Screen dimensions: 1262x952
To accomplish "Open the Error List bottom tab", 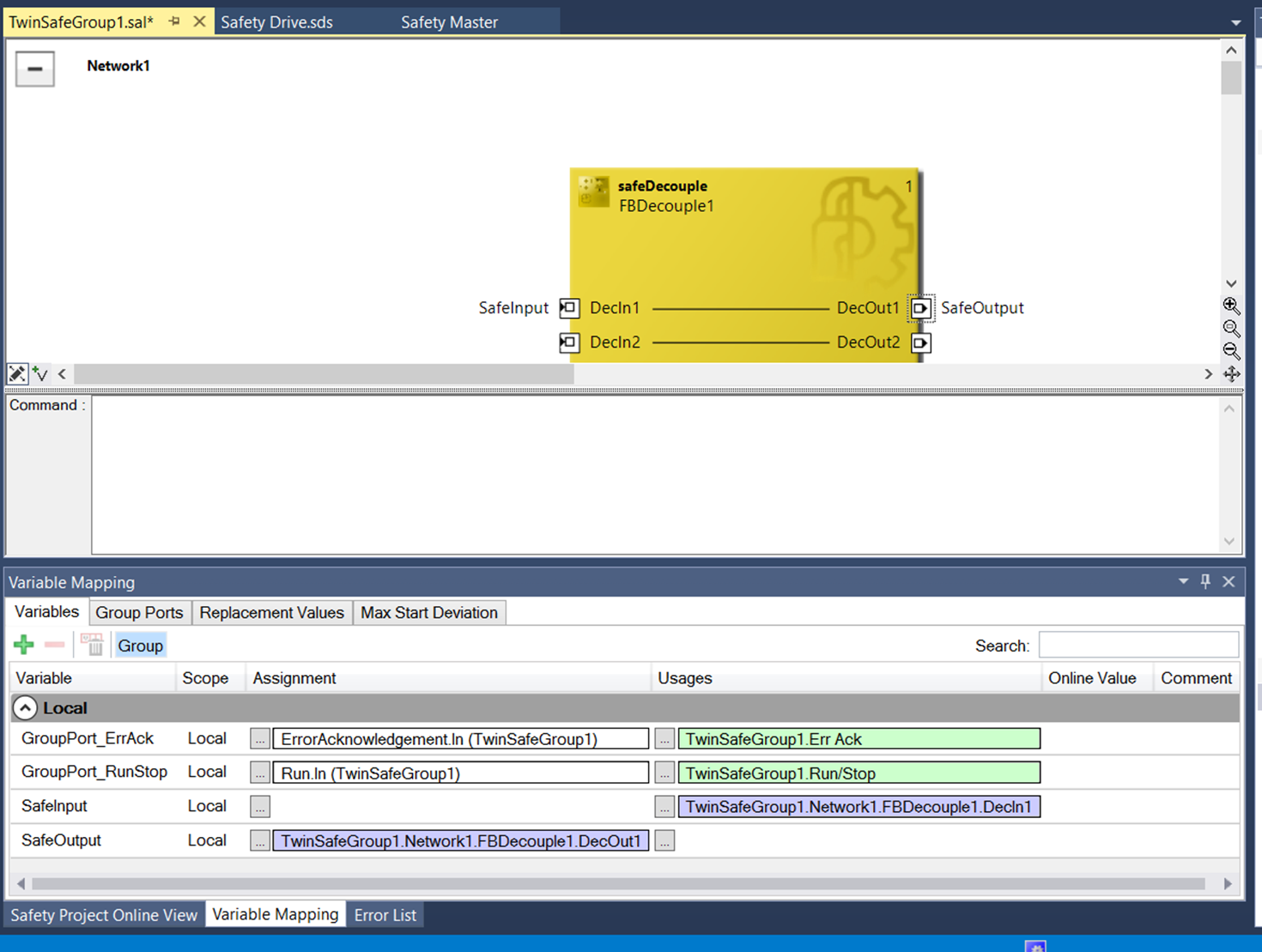I will click(385, 915).
